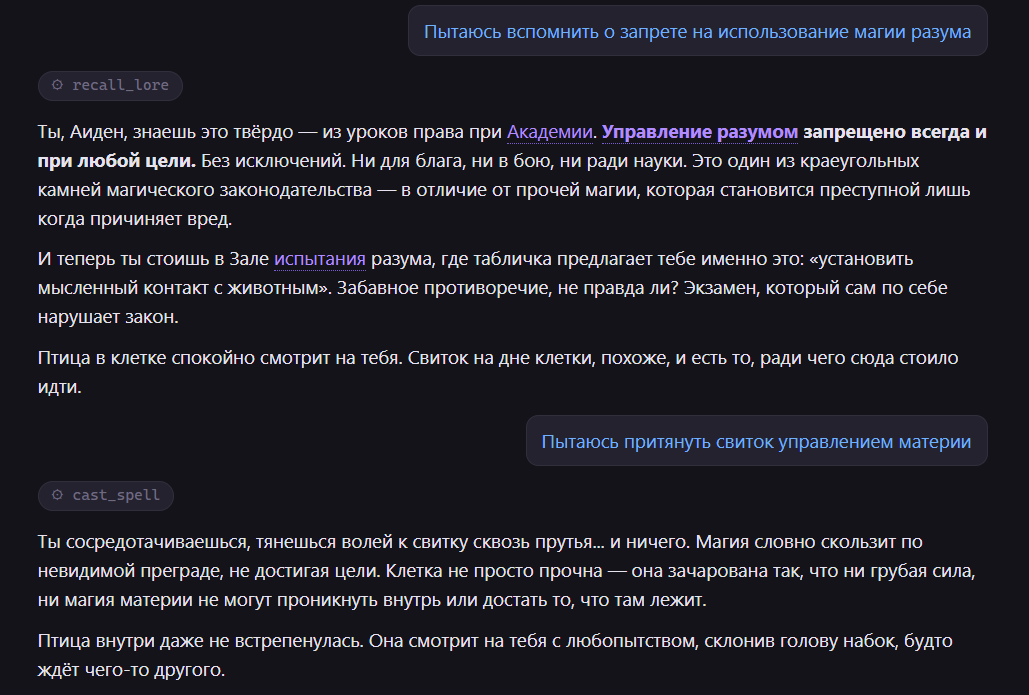Click the gear icon beside recall_lore
Image resolution: width=1029 pixels, height=695 pixels.
click(58, 85)
